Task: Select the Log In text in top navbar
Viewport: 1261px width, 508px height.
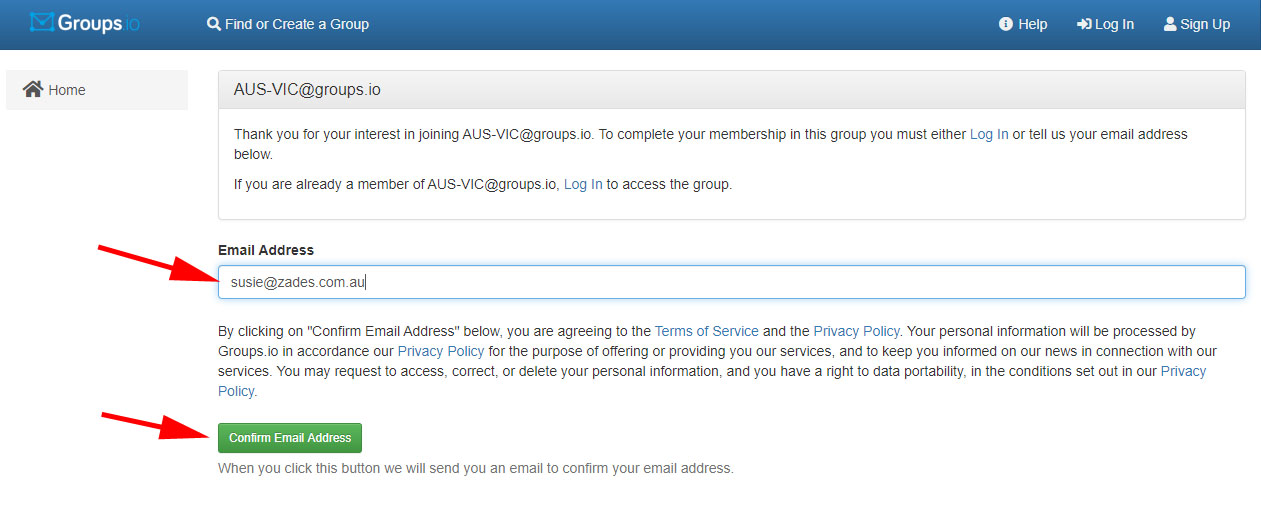Action: [1114, 24]
